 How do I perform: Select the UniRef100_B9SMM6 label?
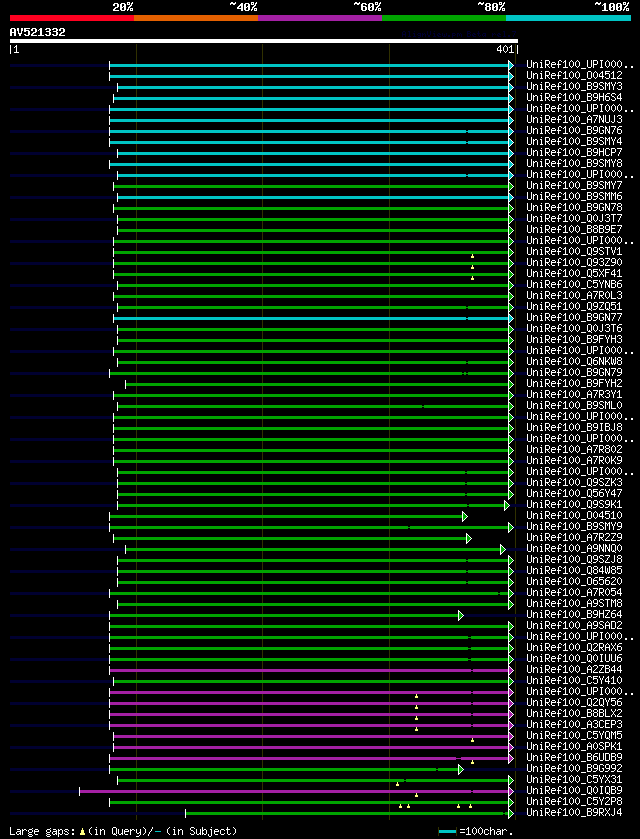[x=574, y=196]
